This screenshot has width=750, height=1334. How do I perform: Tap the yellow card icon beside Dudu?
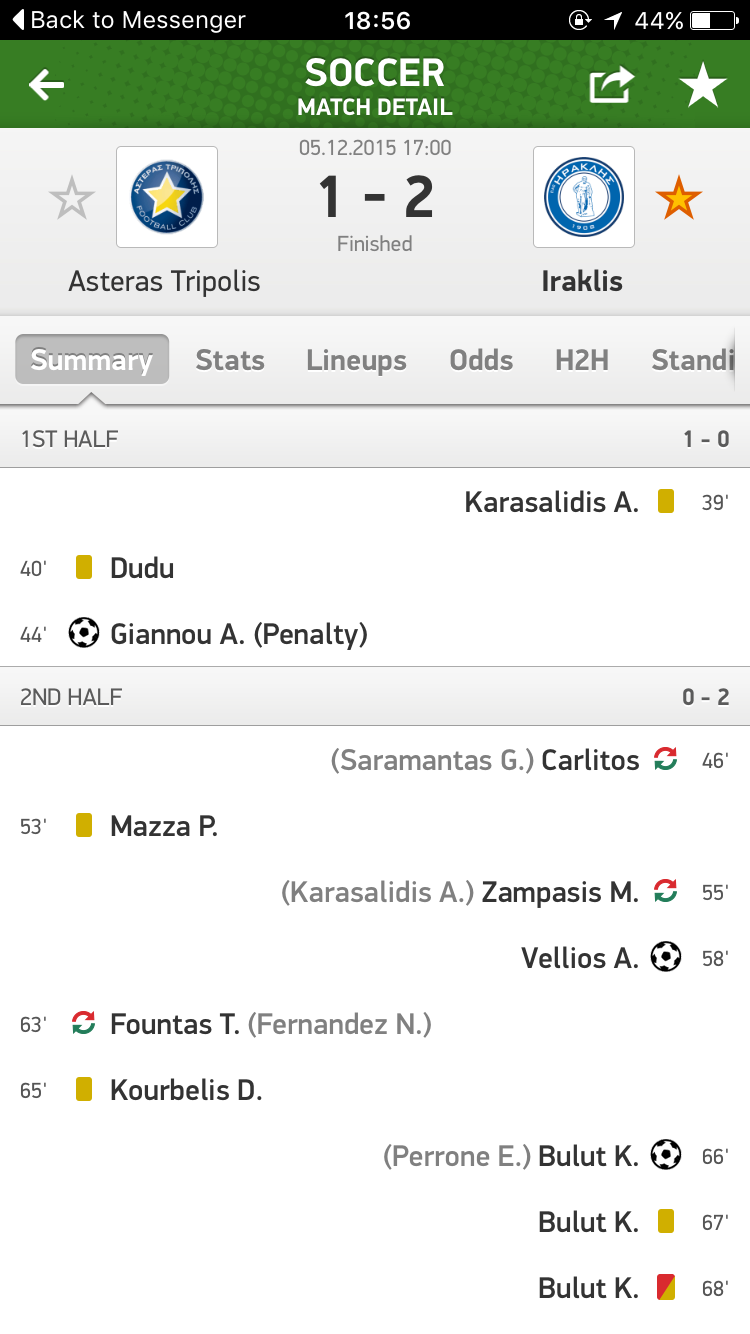tap(84, 568)
